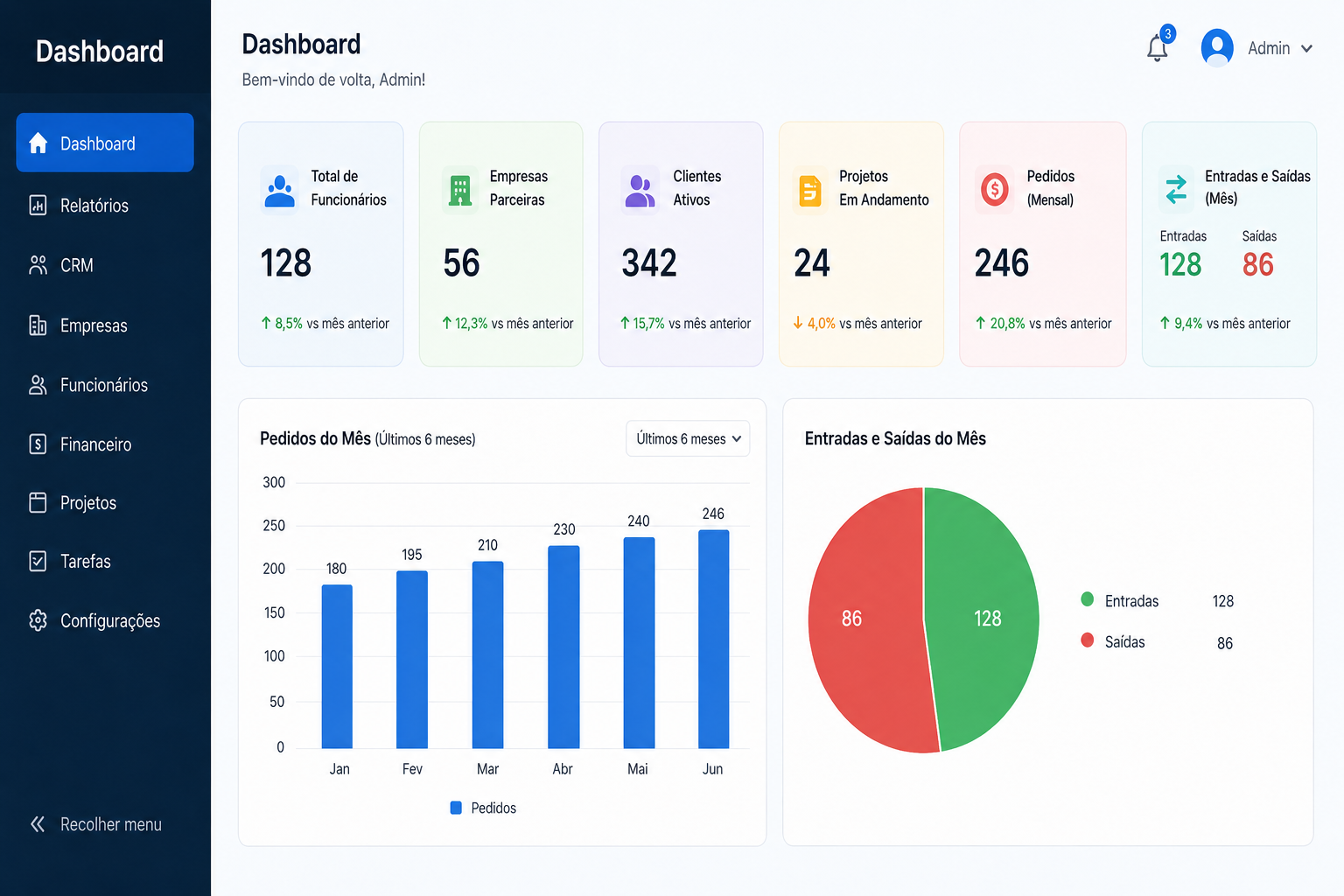Click the blue Total de Funcionários card icon
This screenshot has width=1344, height=896.
point(280,189)
